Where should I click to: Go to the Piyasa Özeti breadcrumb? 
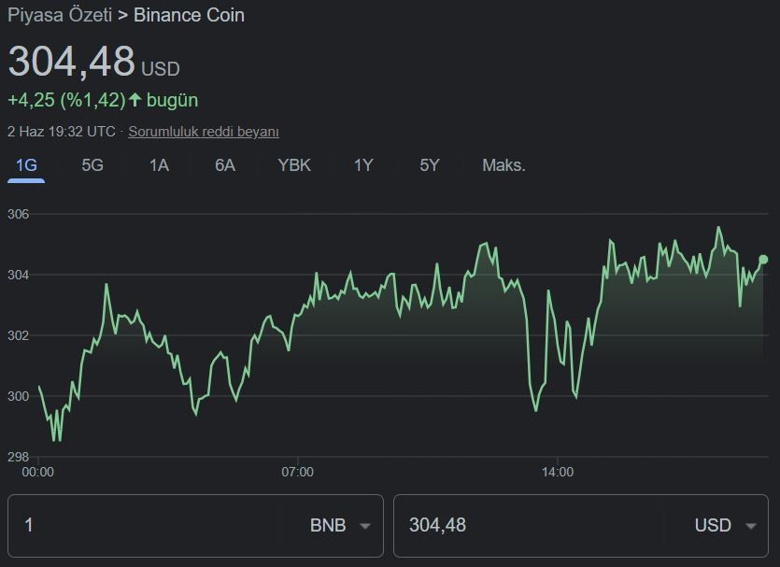tap(60, 15)
